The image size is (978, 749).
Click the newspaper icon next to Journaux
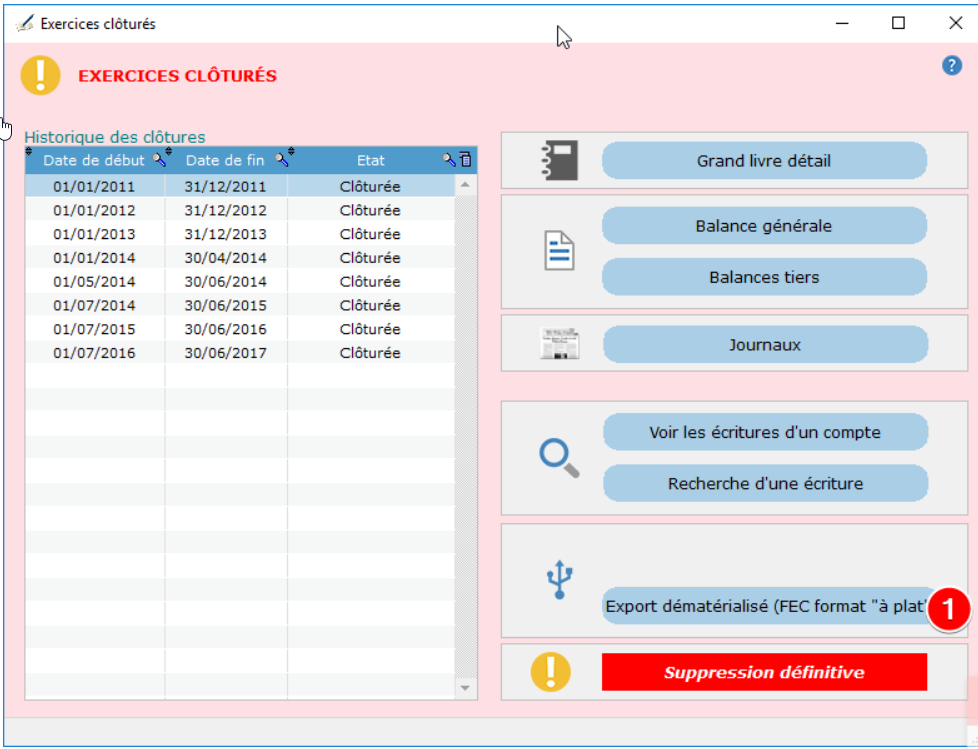pos(560,345)
